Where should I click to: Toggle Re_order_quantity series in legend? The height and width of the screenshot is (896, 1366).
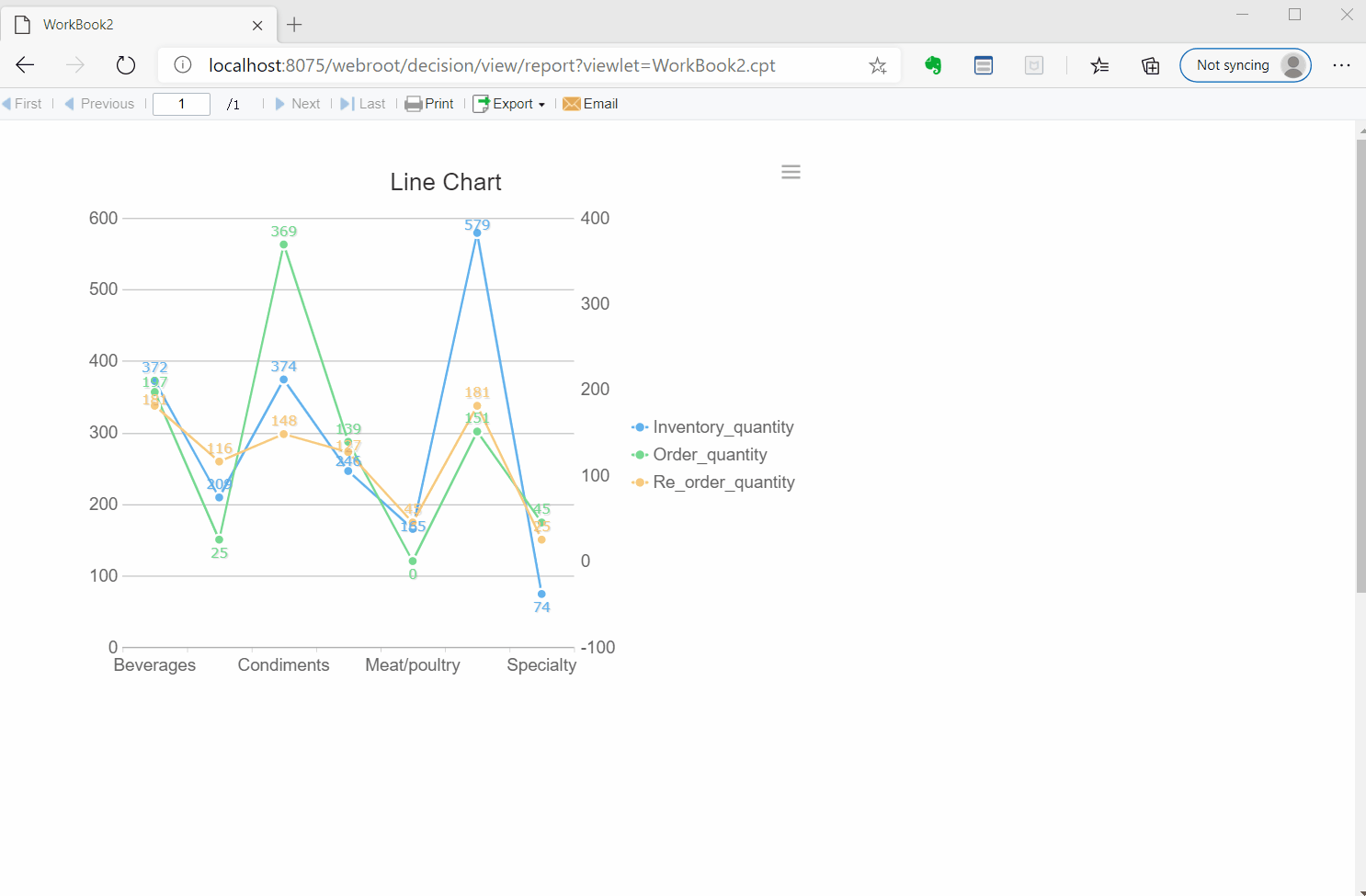(x=723, y=482)
